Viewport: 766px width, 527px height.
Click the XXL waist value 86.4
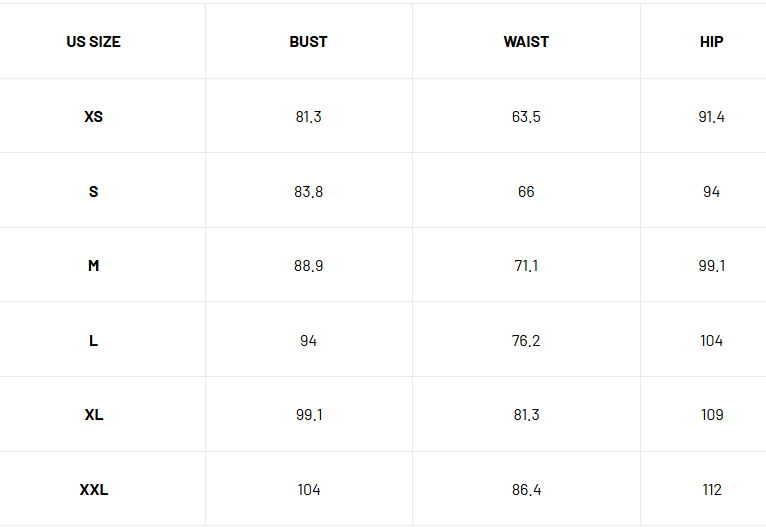coord(526,489)
